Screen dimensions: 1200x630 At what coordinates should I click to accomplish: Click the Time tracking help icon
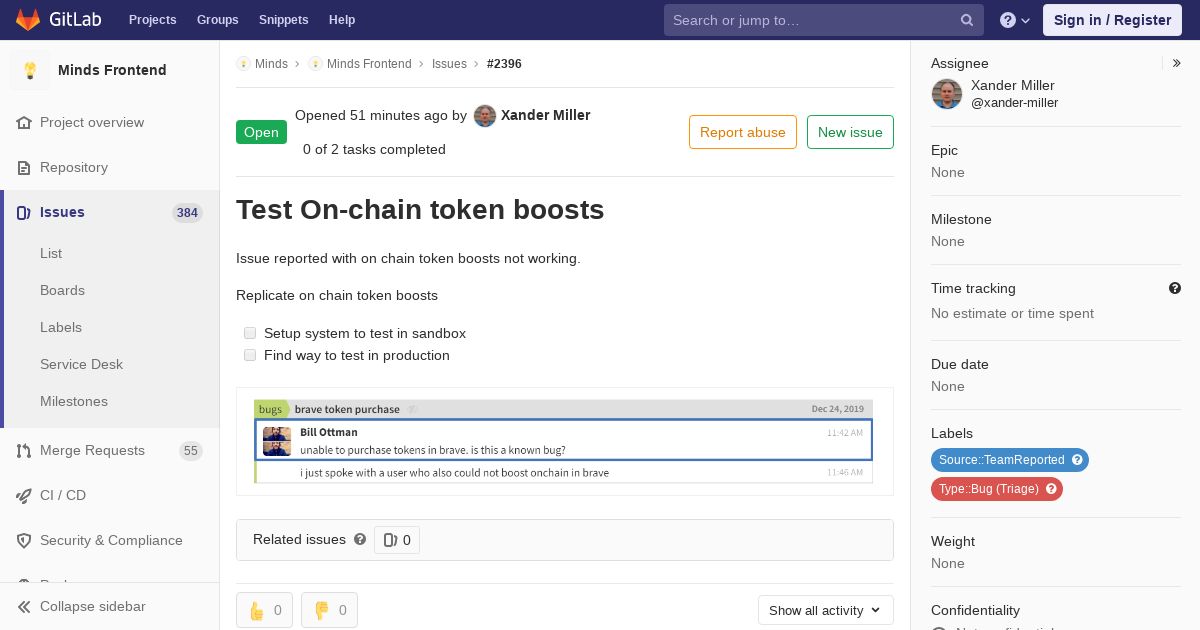click(x=1175, y=288)
